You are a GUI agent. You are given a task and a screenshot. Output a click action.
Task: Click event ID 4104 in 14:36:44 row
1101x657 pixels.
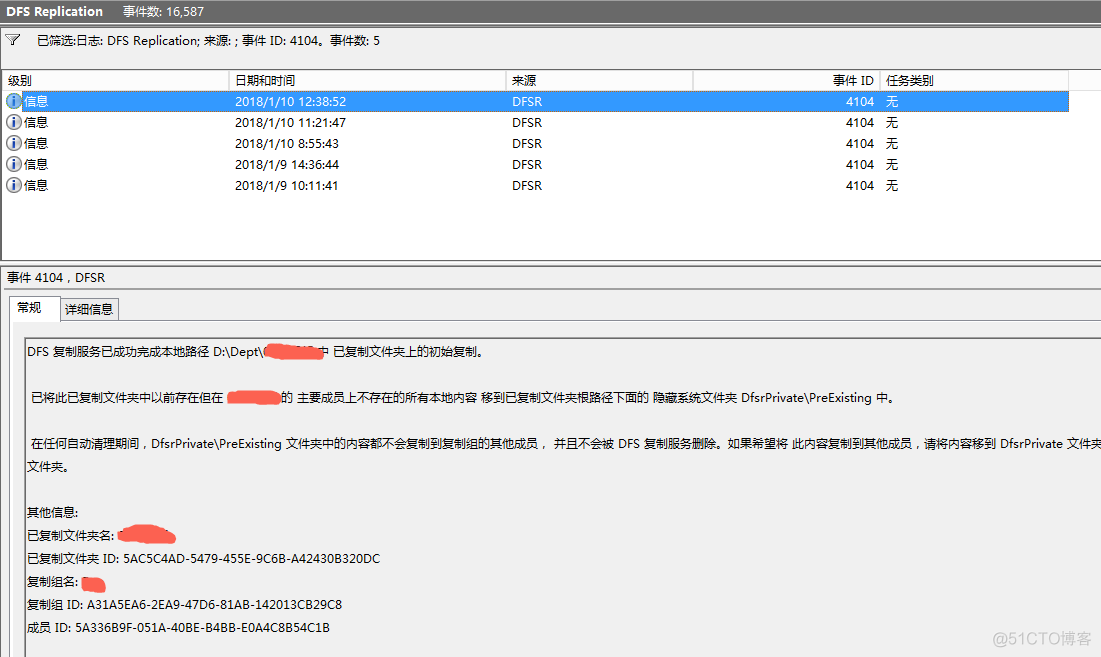(x=859, y=165)
